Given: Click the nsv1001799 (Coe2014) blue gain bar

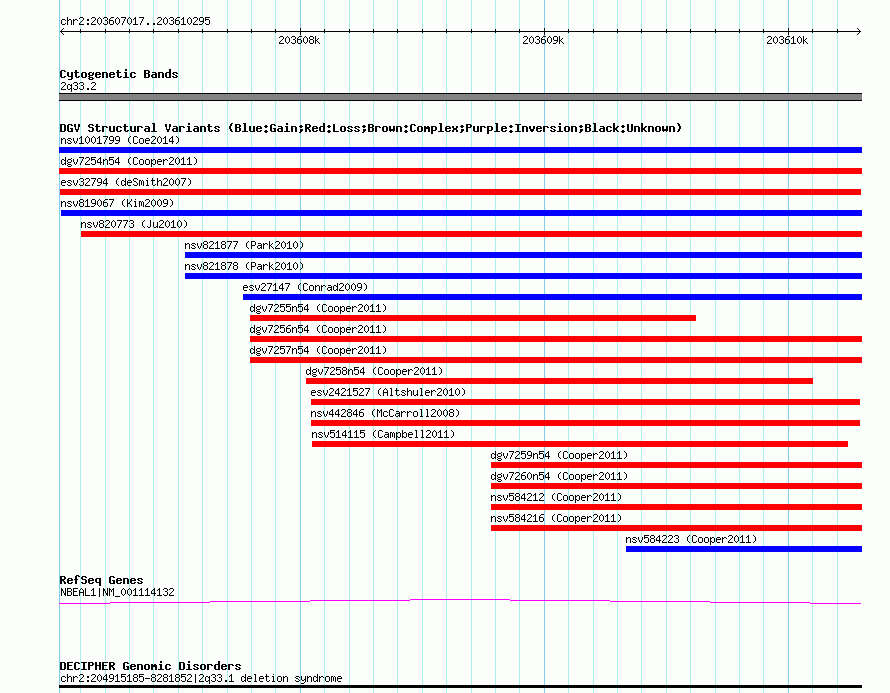Looking at the screenshot, I should (x=460, y=150).
